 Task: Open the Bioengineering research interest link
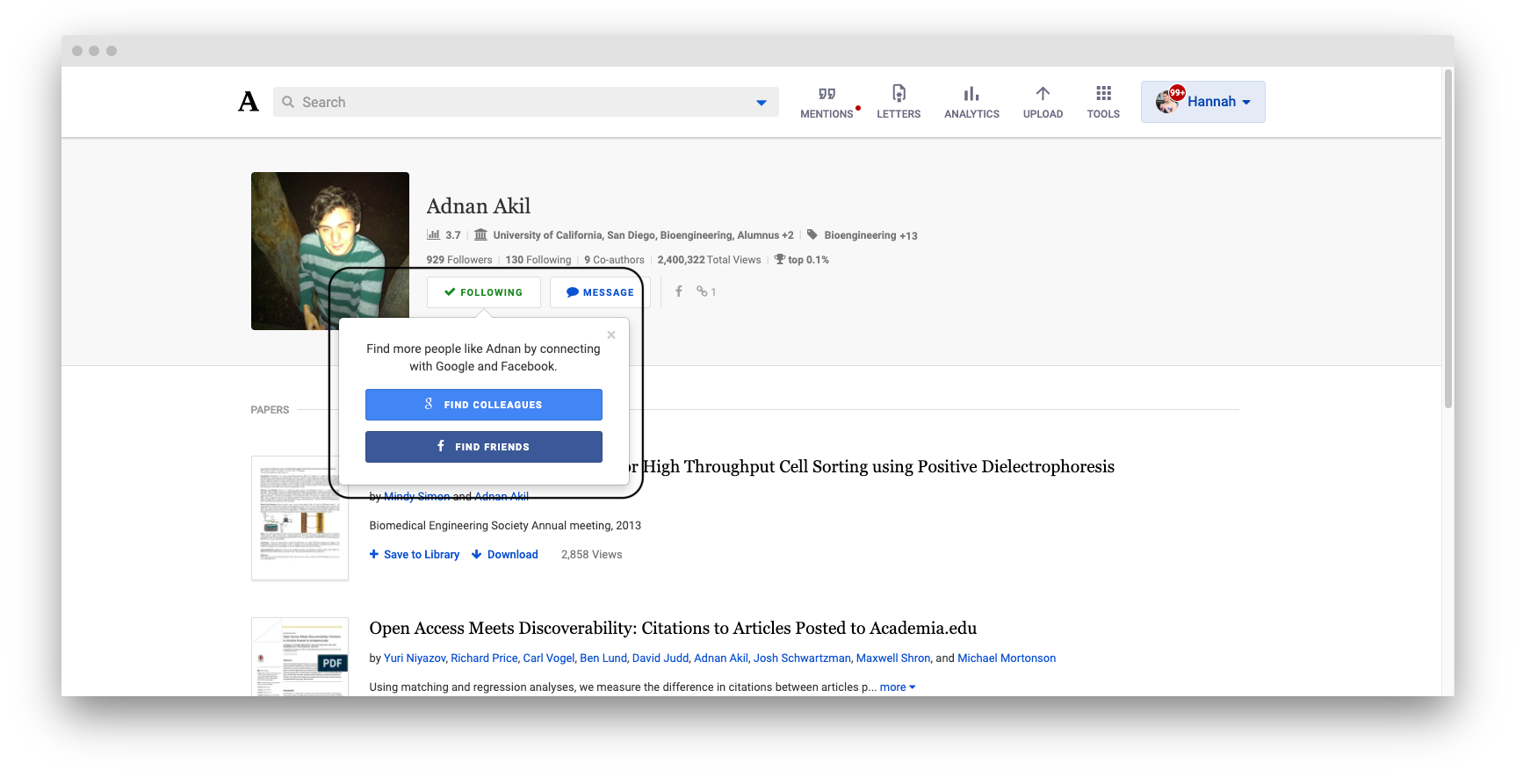coord(860,235)
